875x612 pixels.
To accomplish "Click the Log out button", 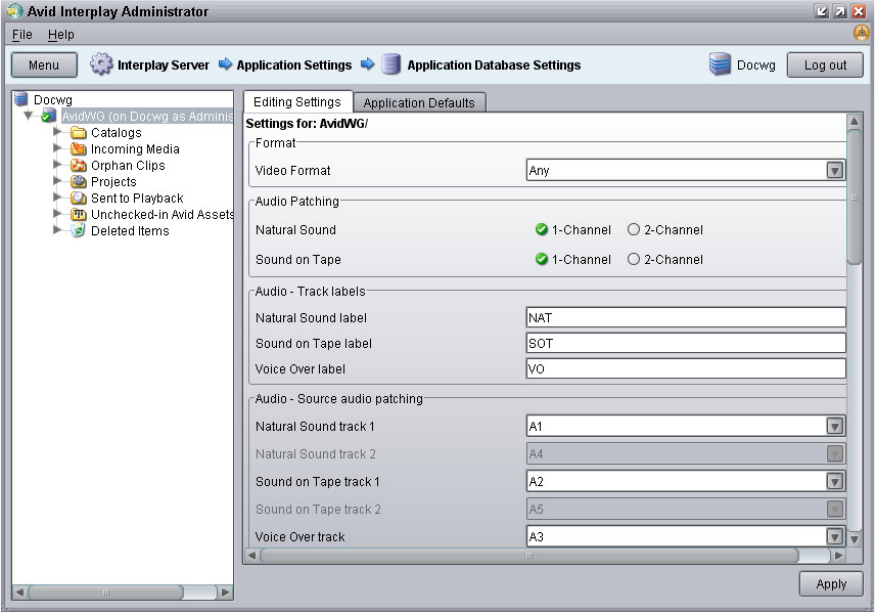I will pyautogui.click(x=824, y=65).
